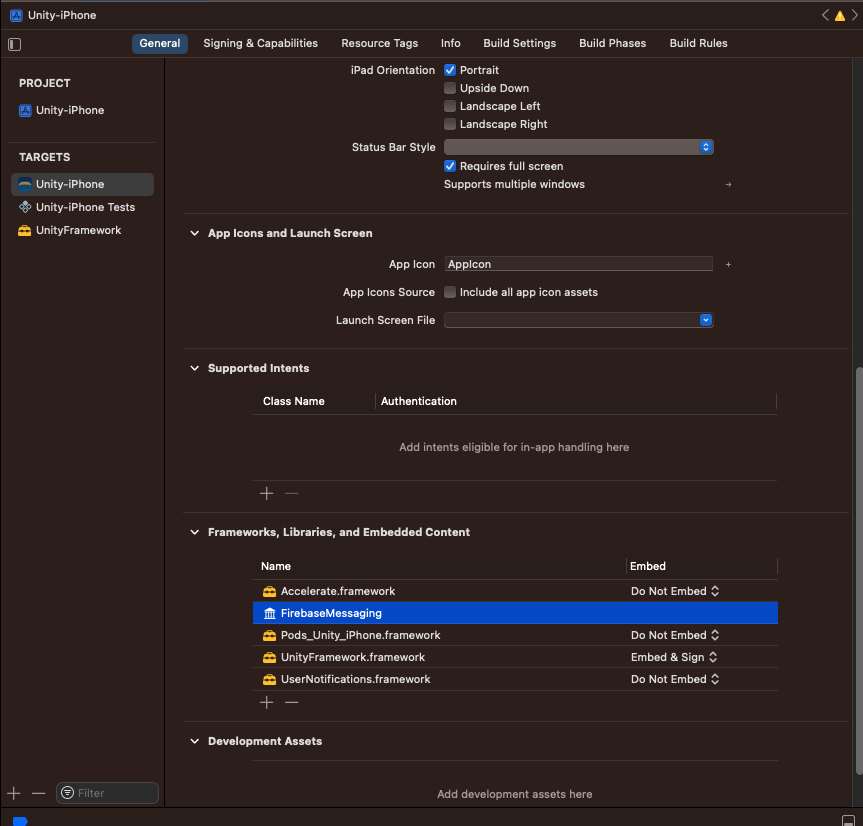Viewport: 863px width, 826px height.
Task: Check Include all app icon assets
Action: tap(450, 292)
